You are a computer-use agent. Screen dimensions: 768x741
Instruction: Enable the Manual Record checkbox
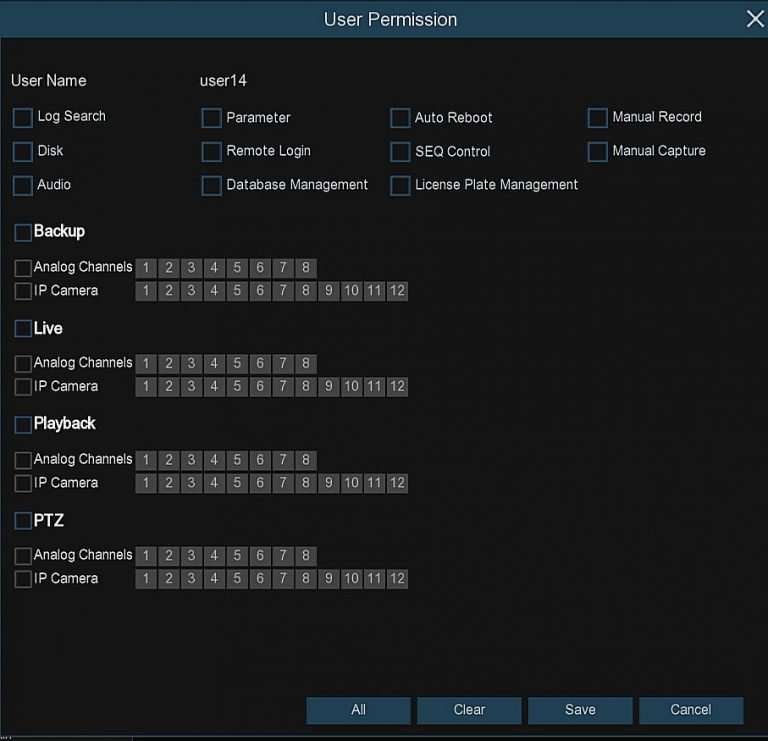(598, 118)
